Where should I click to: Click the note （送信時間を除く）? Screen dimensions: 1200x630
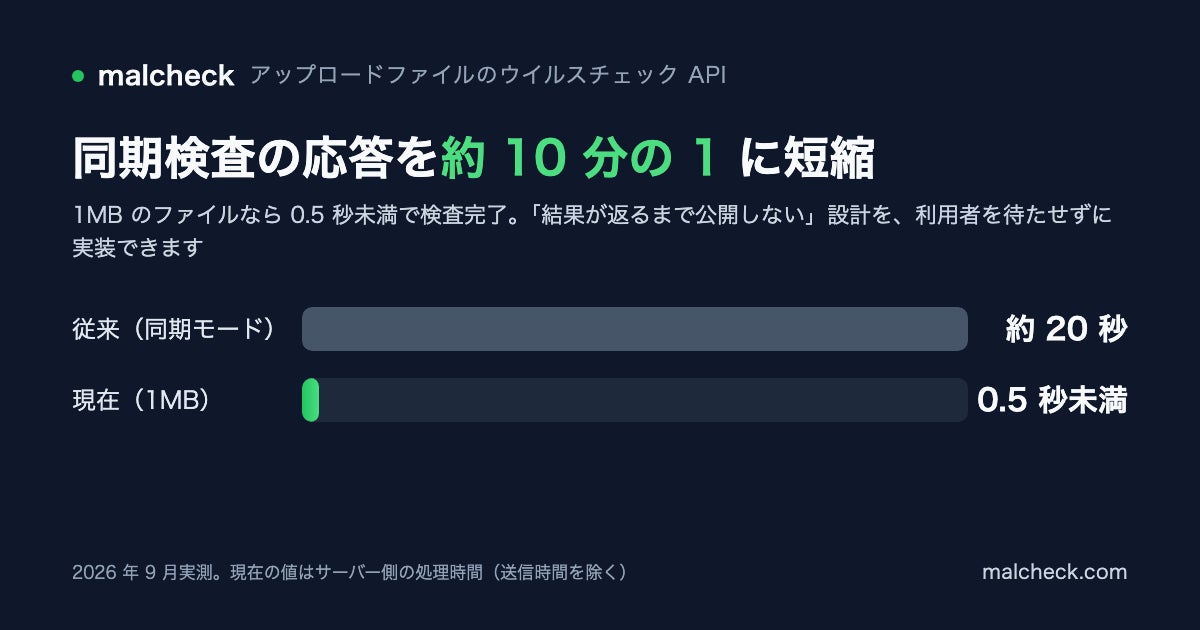pyautogui.click(x=557, y=572)
